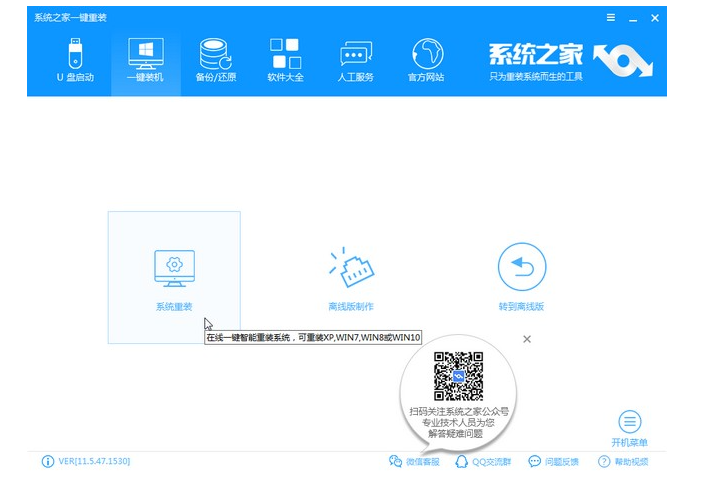Switch to the 软件大全 software tab
This screenshot has width=703, height=491.
coord(286,61)
